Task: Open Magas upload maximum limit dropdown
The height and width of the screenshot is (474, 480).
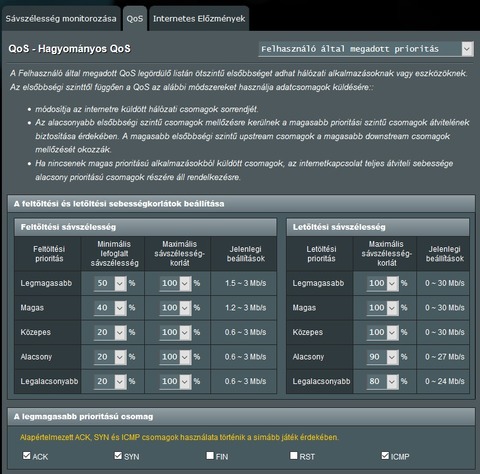Action: point(175,308)
